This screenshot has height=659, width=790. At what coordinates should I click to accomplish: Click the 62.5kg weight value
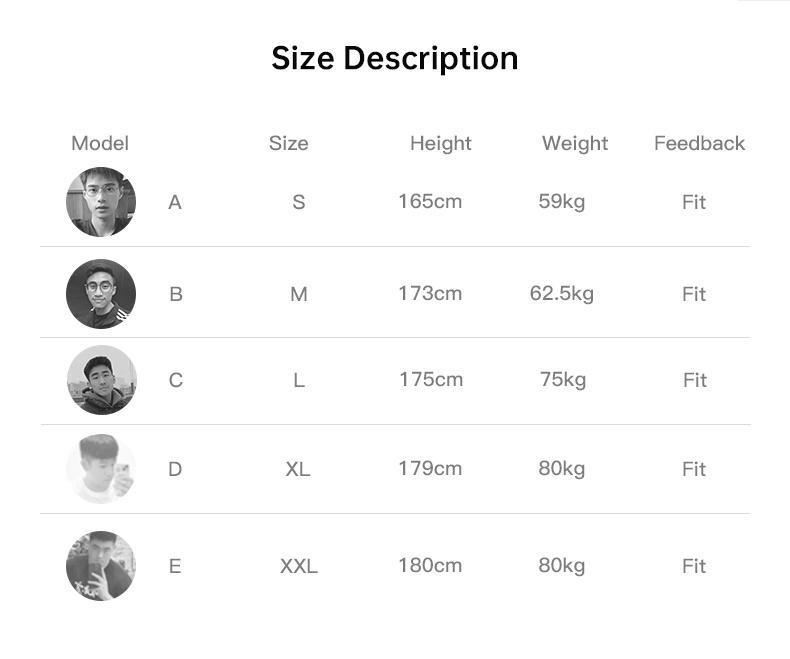561,293
